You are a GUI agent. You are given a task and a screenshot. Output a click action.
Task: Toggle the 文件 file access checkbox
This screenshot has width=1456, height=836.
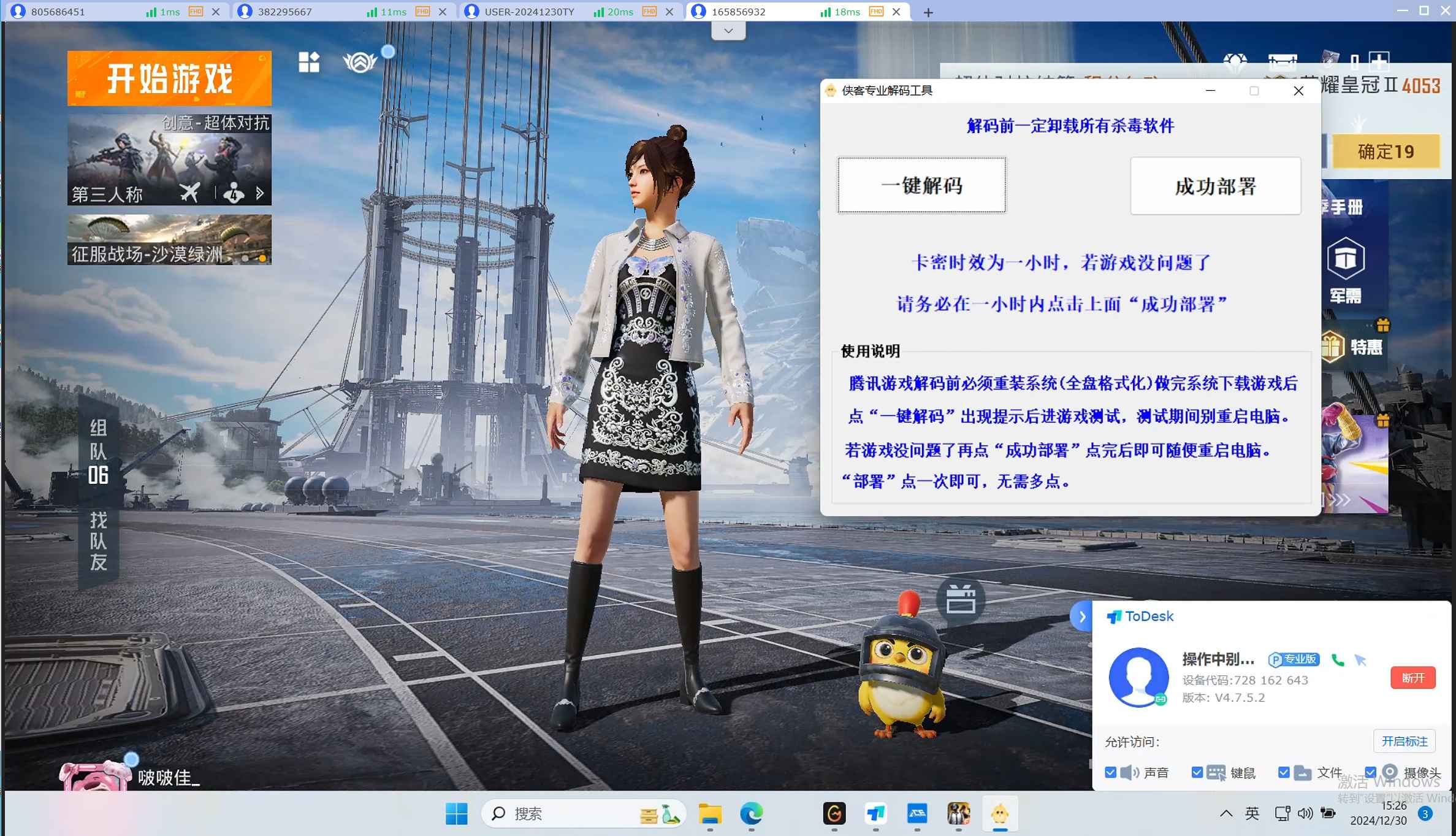pos(1283,772)
